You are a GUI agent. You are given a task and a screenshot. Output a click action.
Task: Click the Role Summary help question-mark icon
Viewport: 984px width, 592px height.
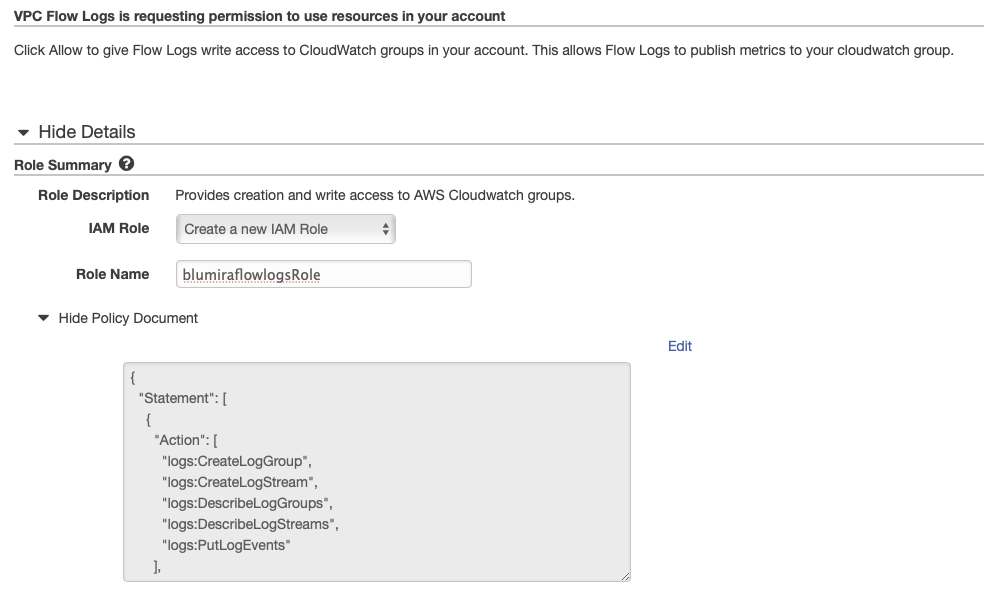[126, 164]
